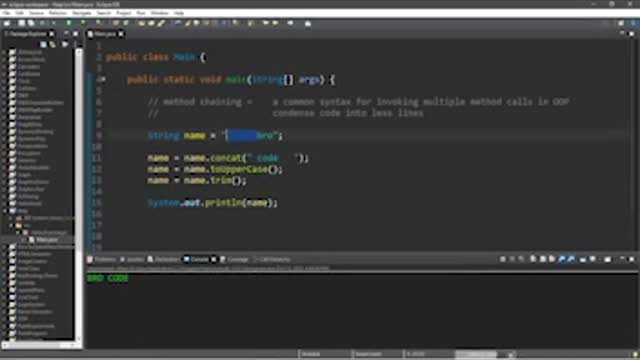Image resolution: width=640 pixels, height=360 pixels.
Task: Switch to the Coverage tab
Action: point(235,259)
